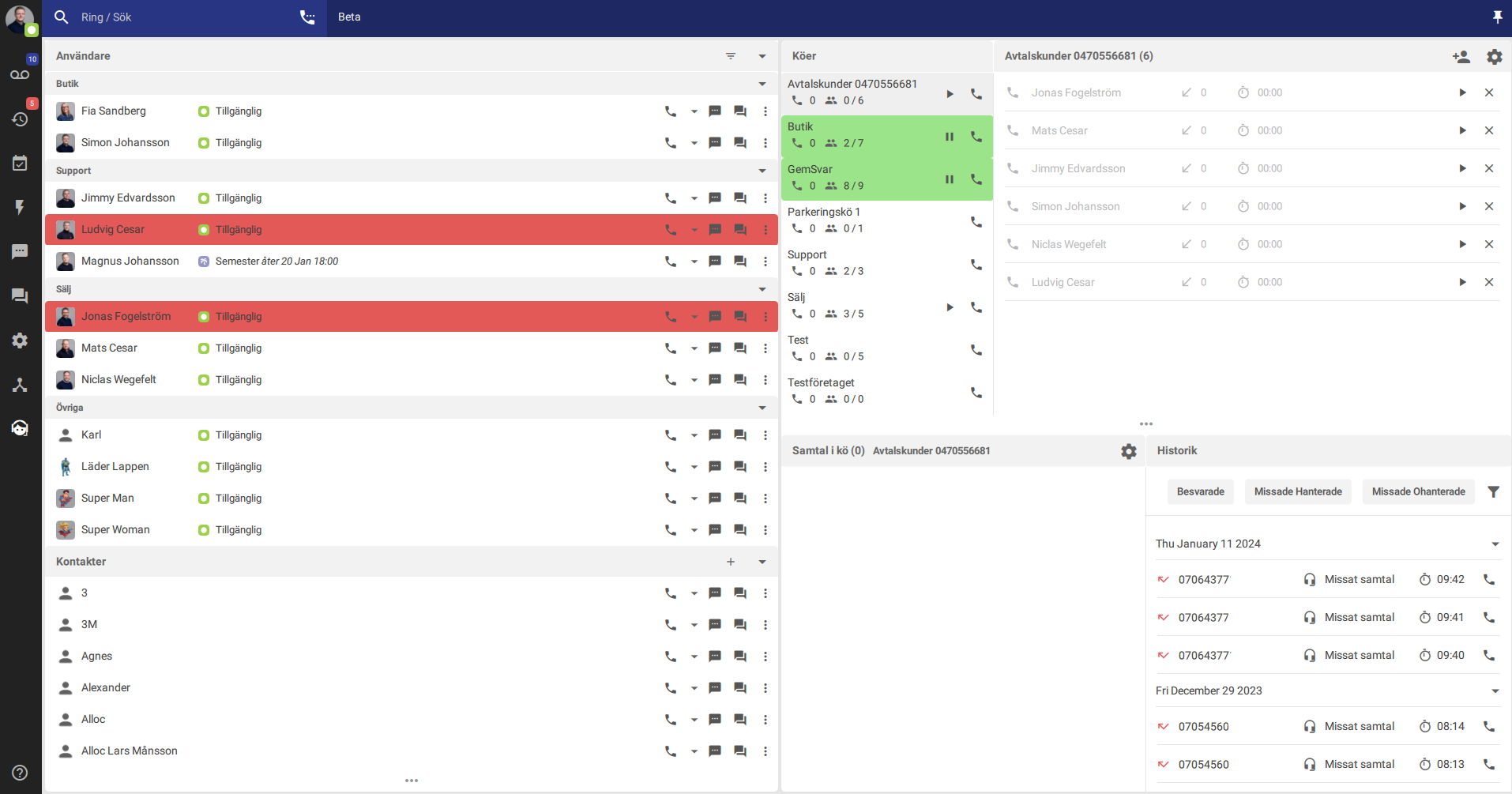Screen dimensions: 1512x794
Task: Remove Jonas Fogelström from queue agents
Action: [1489, 92]
